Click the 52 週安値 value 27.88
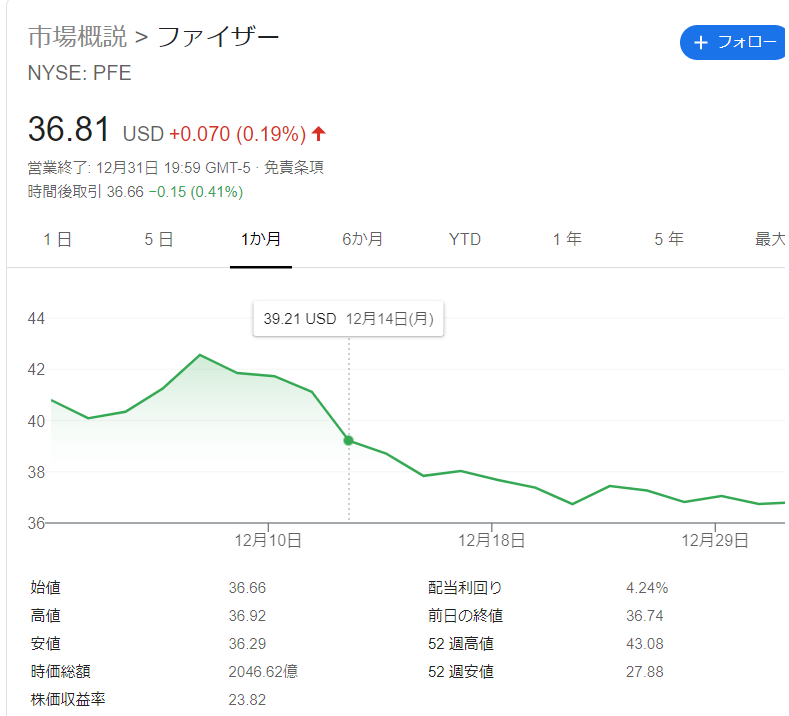 645,672
